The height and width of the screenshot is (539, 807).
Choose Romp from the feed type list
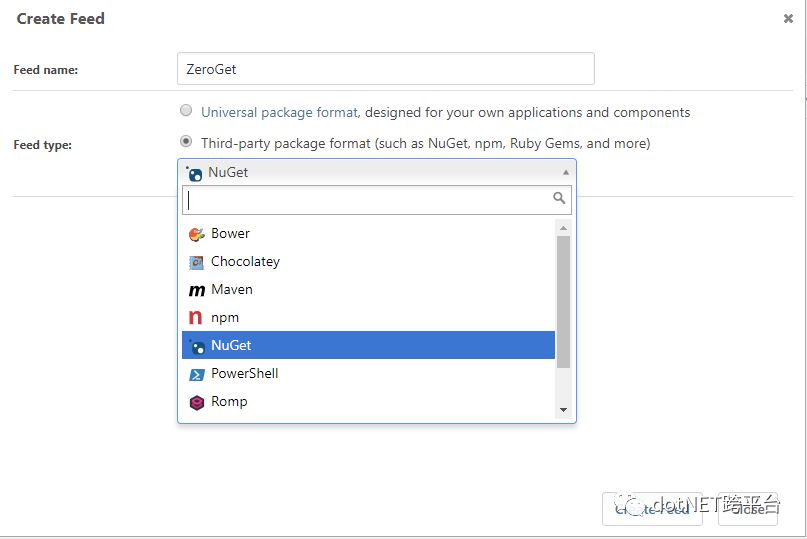point(369,401)
